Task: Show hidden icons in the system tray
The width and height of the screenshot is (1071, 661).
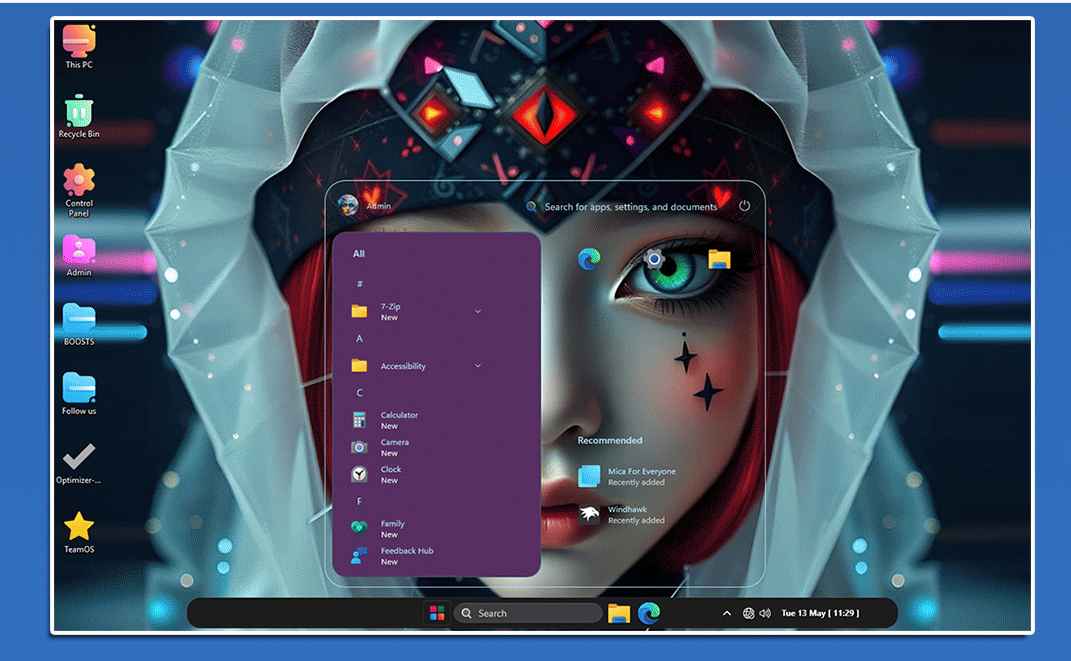Action: click(727, 613)
